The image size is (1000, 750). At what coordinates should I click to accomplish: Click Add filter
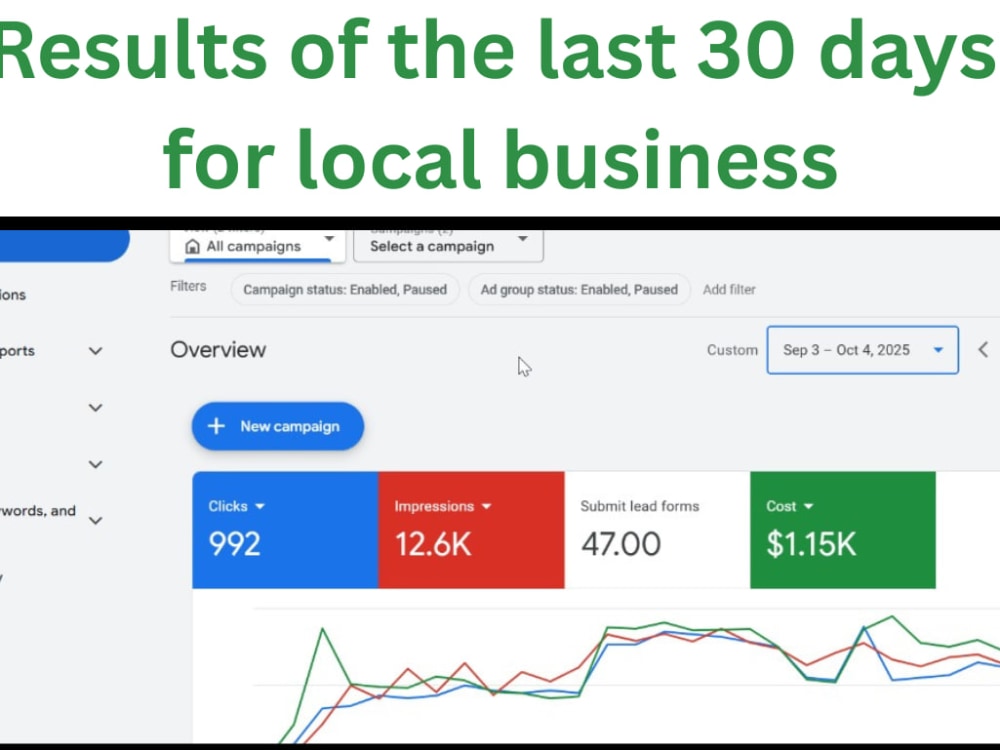coord(729,290)
